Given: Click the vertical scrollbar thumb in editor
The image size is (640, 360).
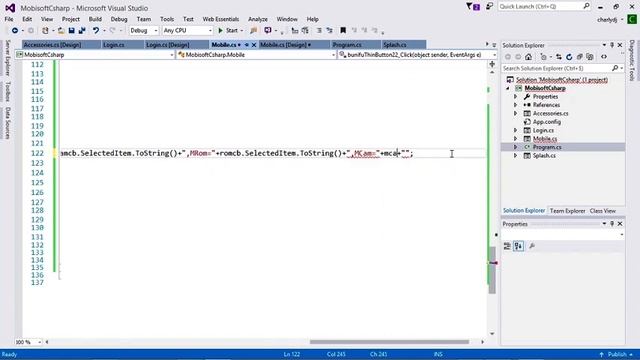Looking at the screenshot, I should (492, 270).
